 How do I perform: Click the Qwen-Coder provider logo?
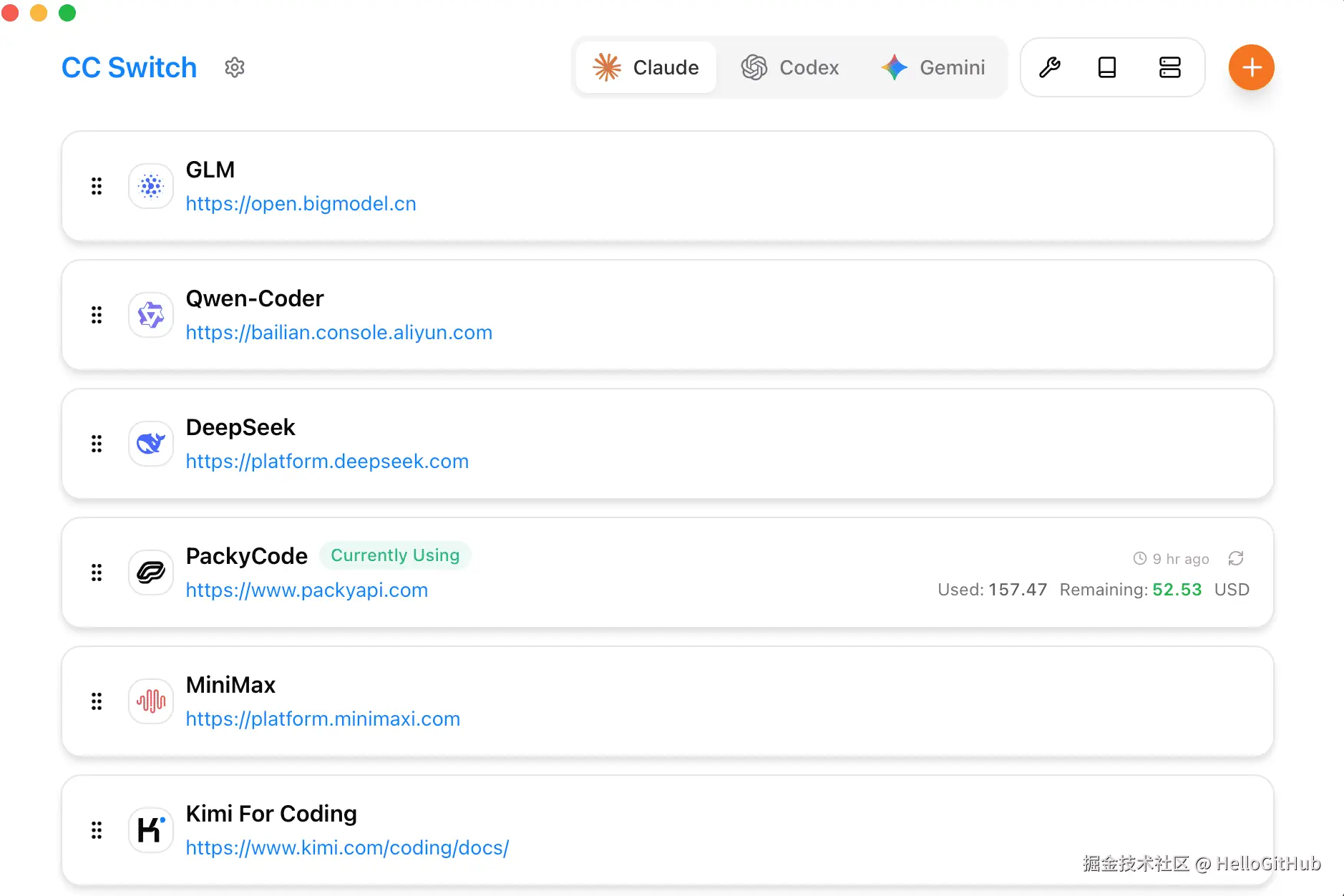point(151,315)
